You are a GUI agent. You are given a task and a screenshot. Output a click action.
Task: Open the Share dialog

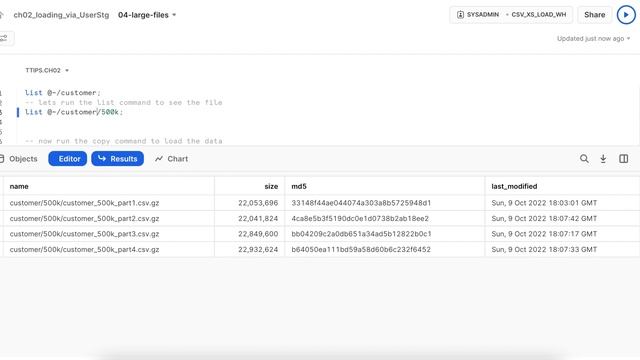point(594,15)
